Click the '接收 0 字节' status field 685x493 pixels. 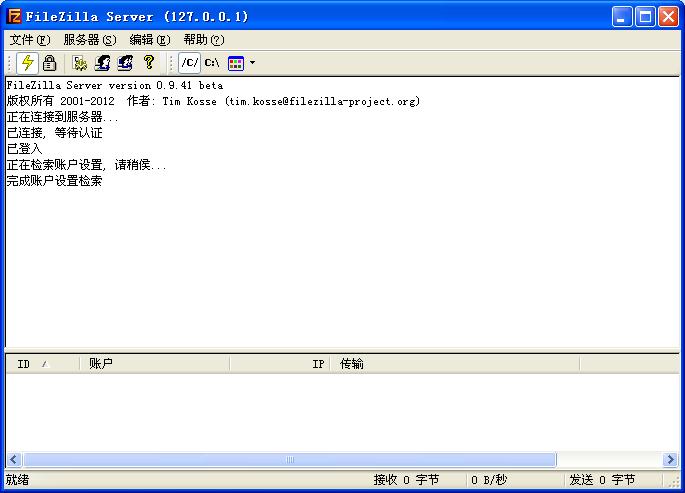point(406,480)
